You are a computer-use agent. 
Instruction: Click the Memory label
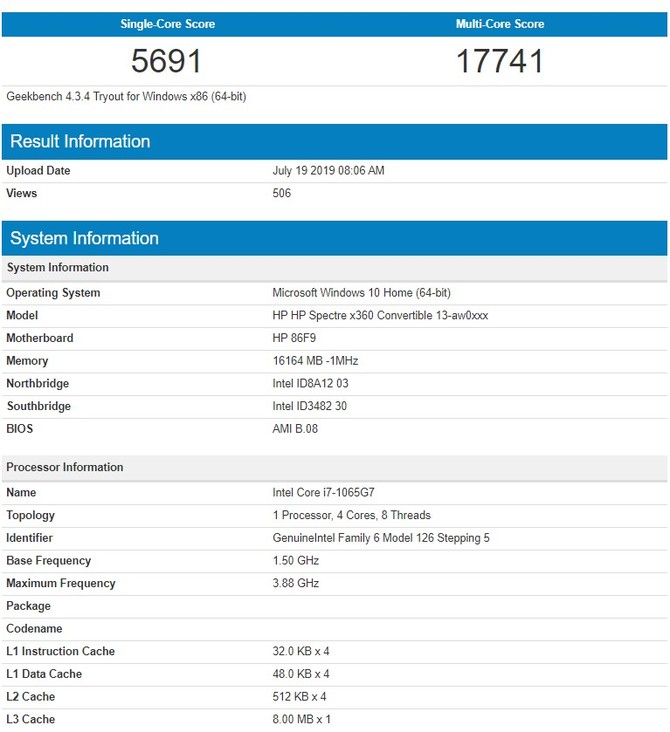27,360
